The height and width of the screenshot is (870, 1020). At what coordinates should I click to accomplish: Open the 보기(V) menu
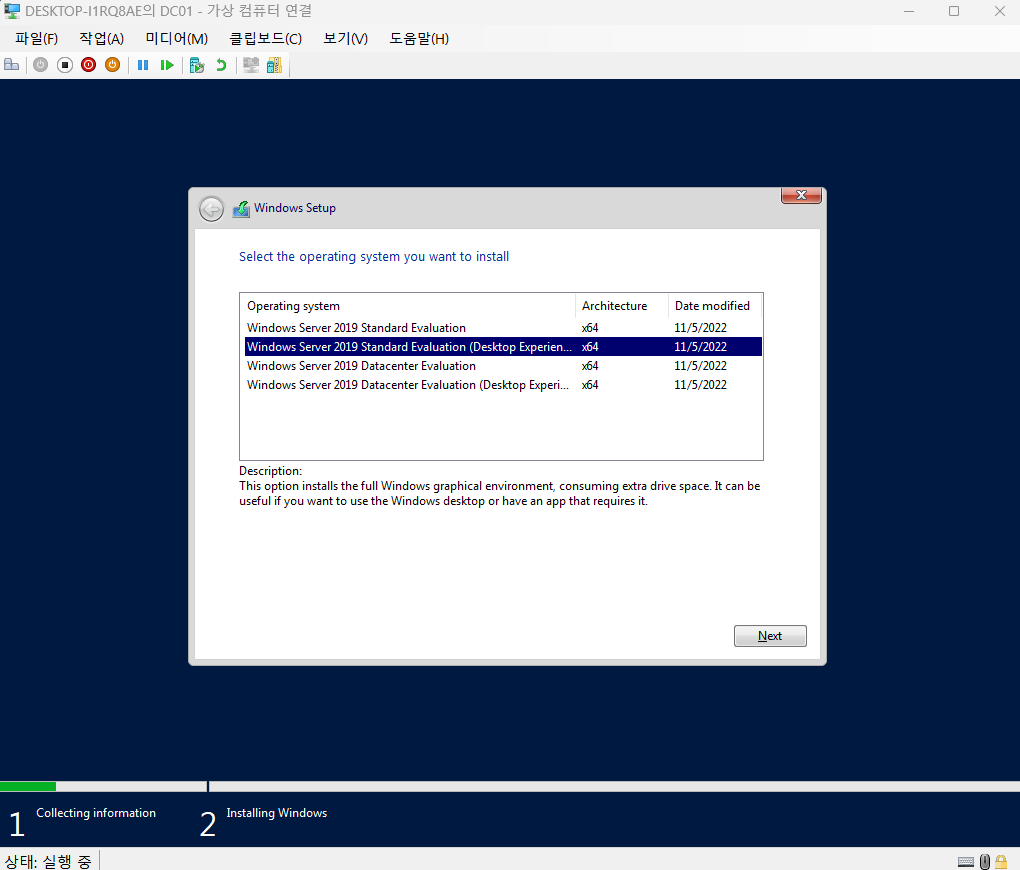[x=345, y=38]
